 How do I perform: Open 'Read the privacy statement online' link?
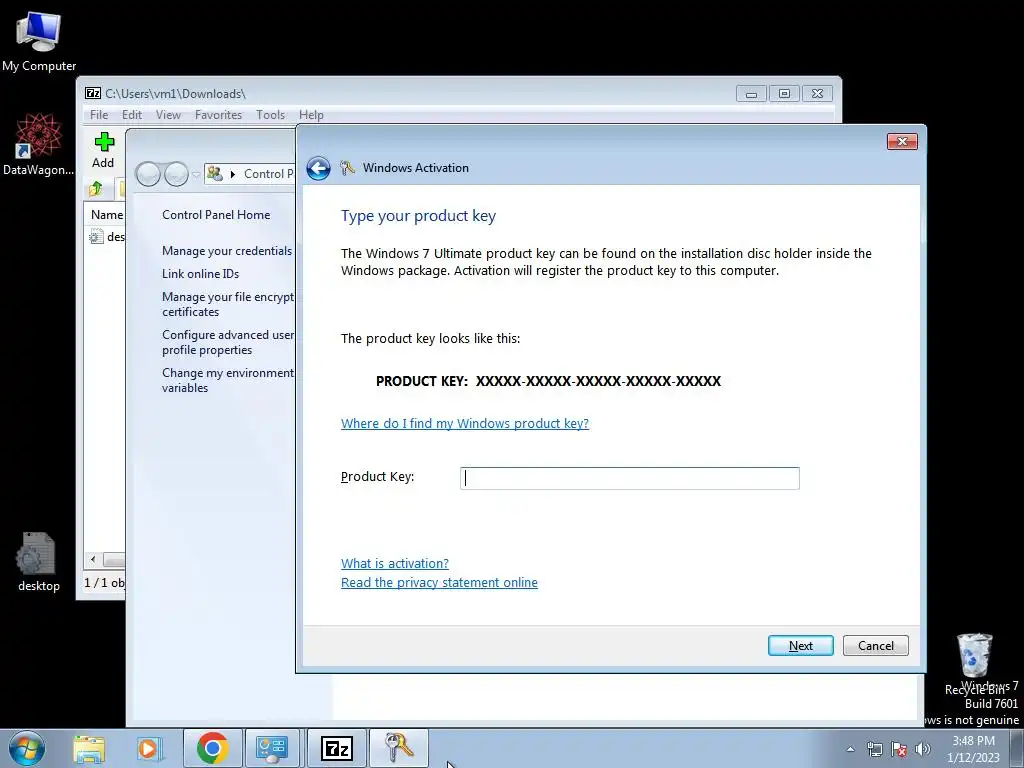click(x=439, y=583)
